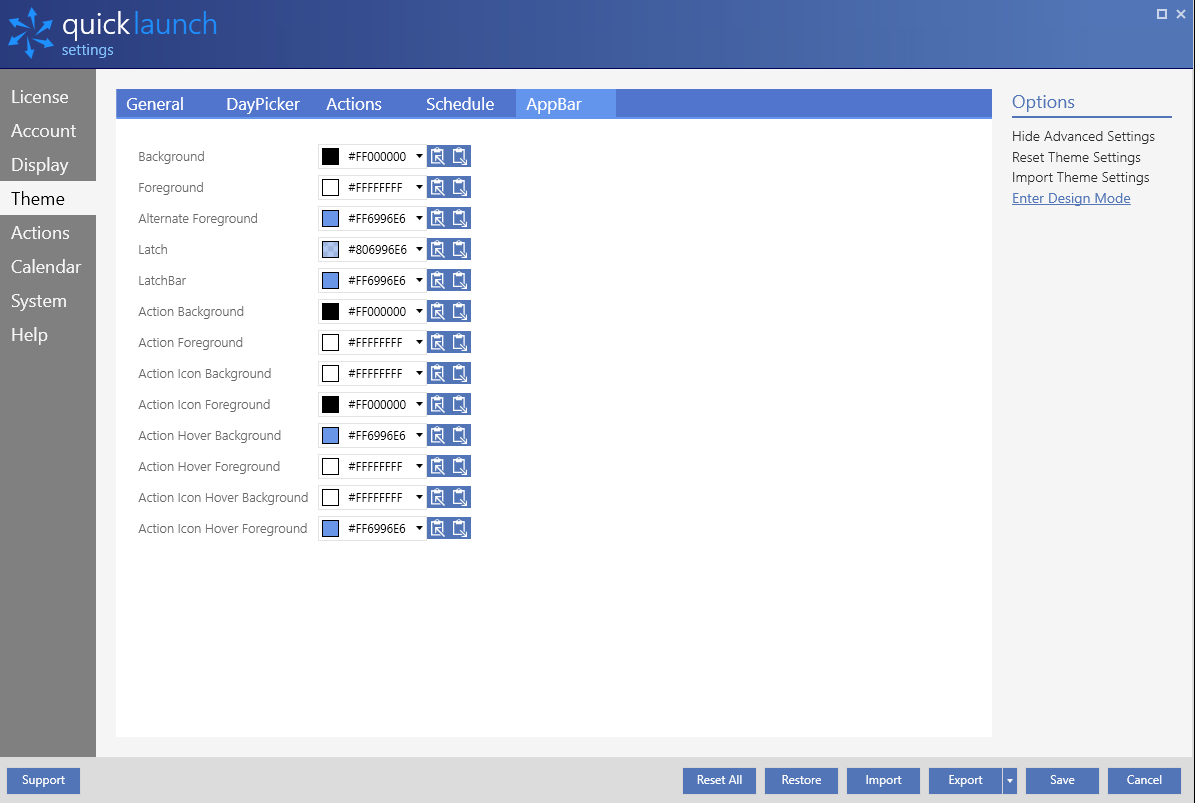Click Action Icon Foreground clipboard icon with down-right arrow
This screenshot has height=803, width=1195.
pyautogui.click(x=460, y=405)
